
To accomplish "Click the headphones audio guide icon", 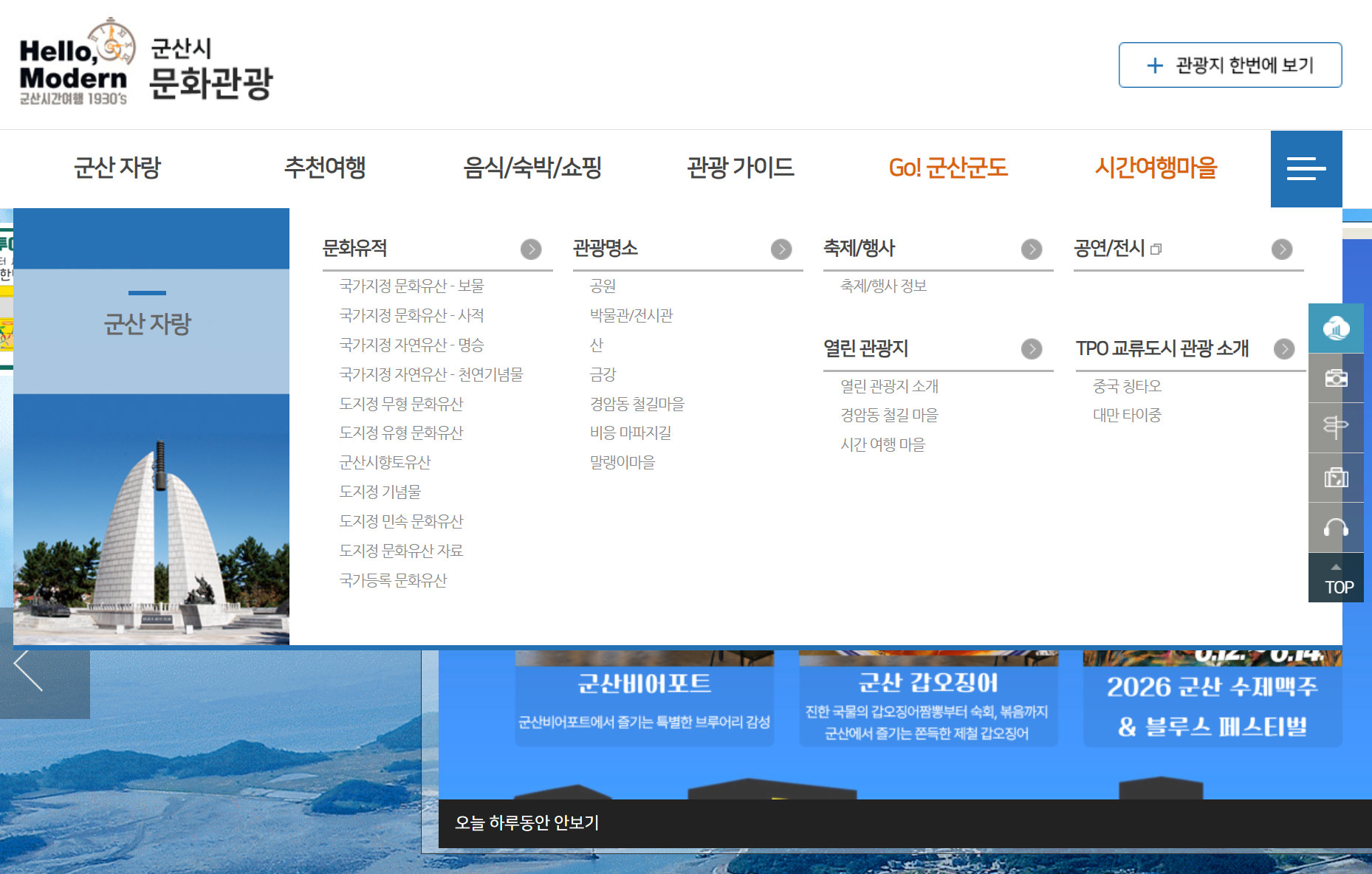I will (1336, 528).
